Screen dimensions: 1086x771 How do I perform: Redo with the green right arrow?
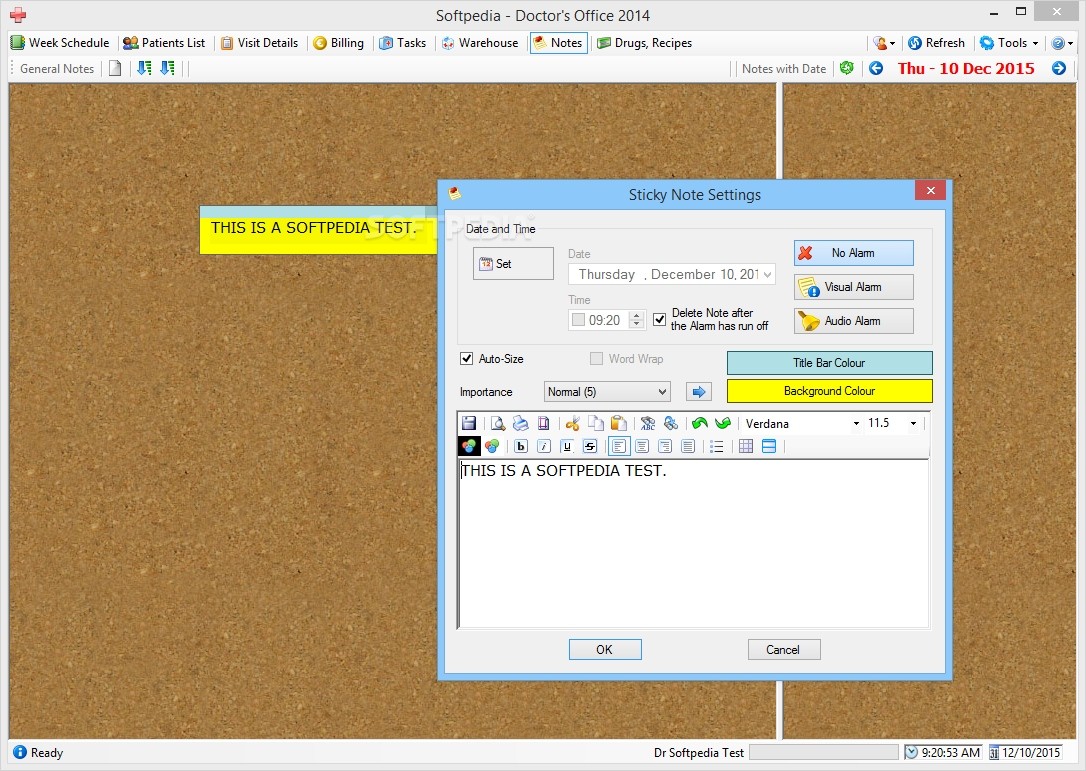pyautogui.click(x=722, y=423)
